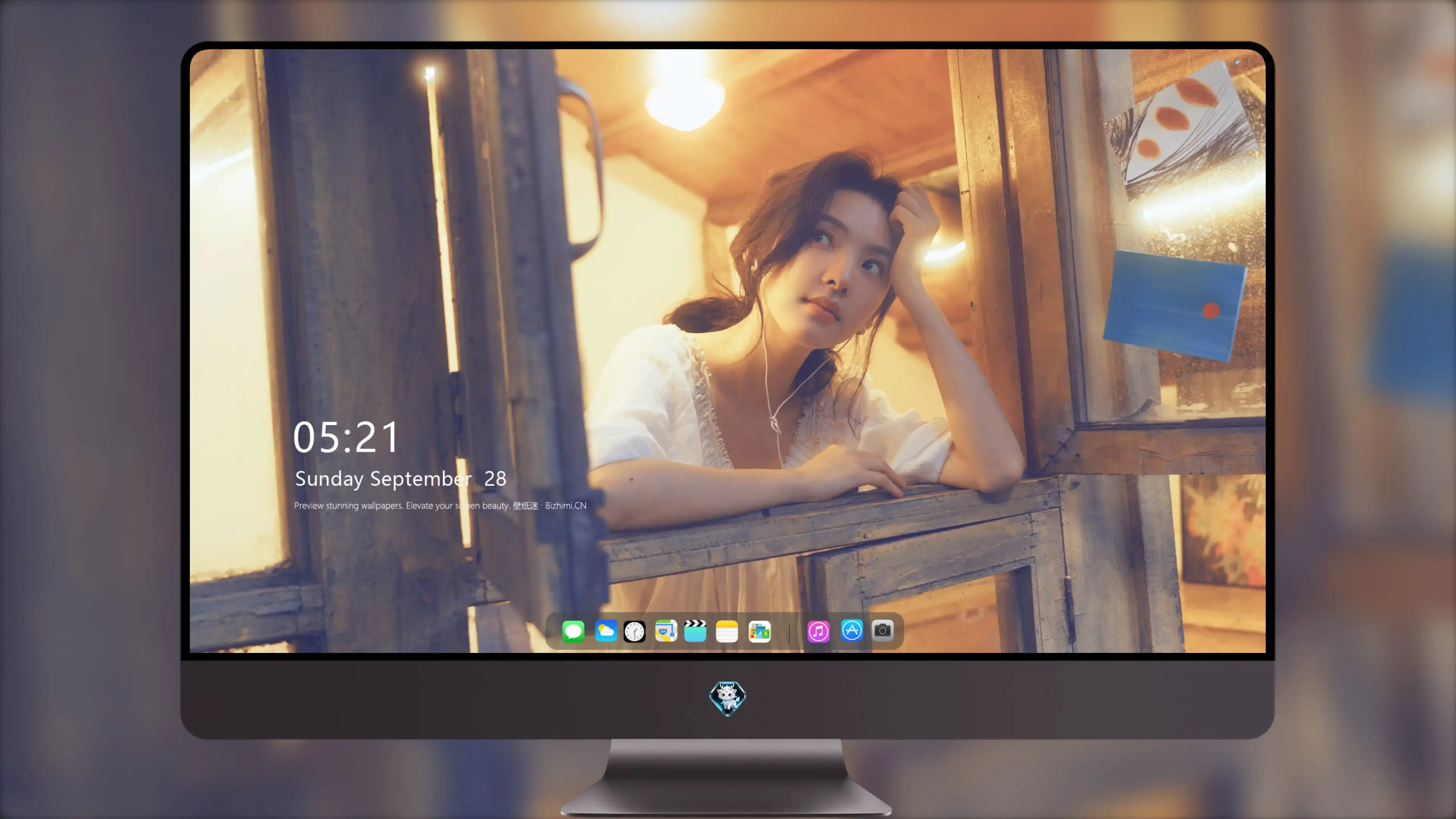Click the dragon logo on the monitor chin

tap(728, 698)
